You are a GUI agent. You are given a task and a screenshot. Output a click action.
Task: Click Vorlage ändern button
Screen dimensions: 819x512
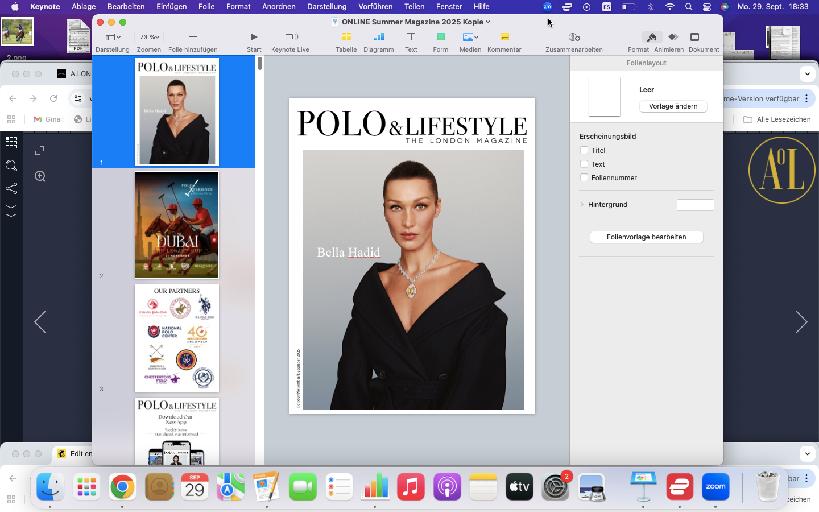673,107
